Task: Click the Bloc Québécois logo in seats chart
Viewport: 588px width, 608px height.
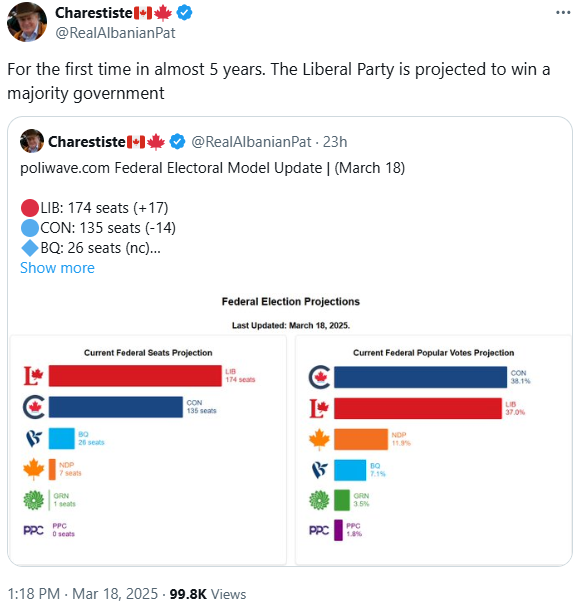Action: [34, 439]
